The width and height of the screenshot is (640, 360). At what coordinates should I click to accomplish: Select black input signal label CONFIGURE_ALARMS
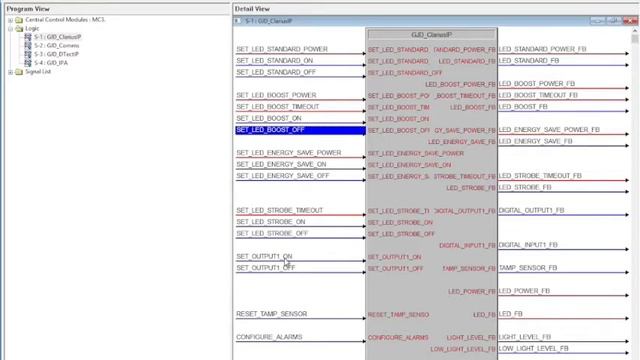(x=269, y=337)
